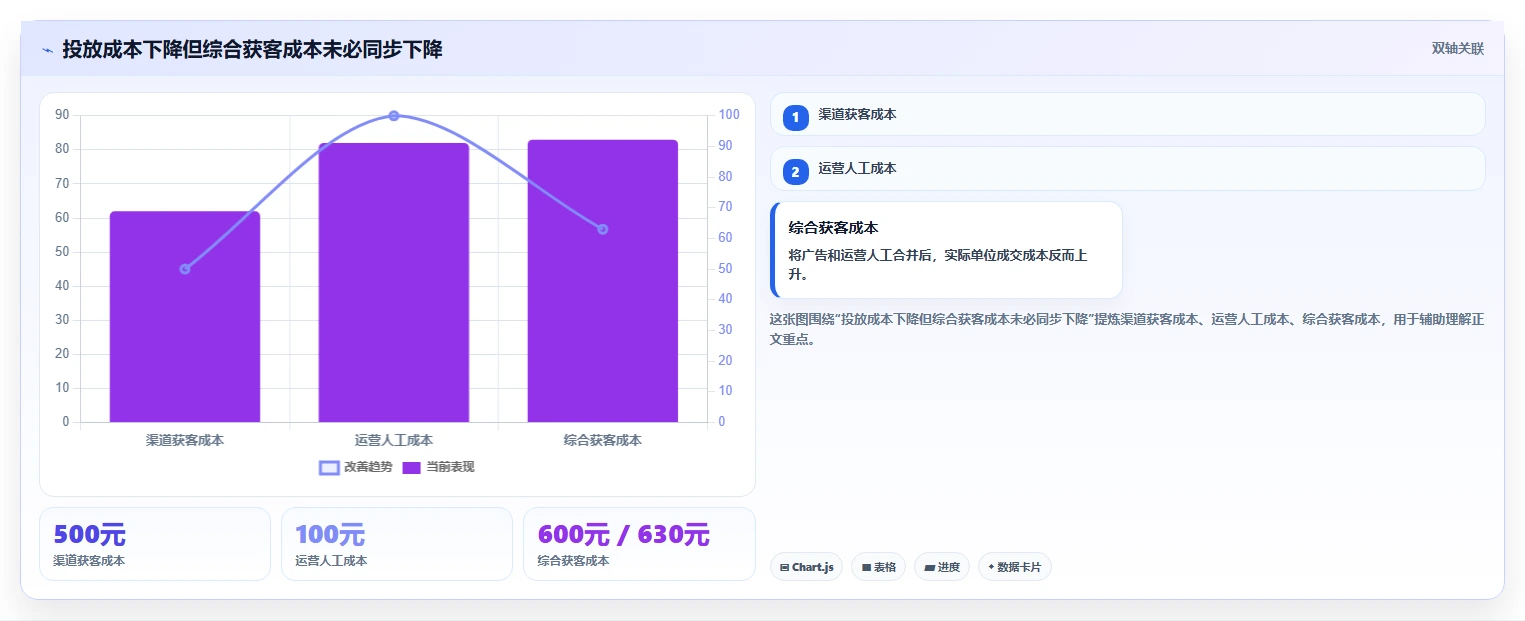The height and width of the screenshot is (621, 1525).
Task: Click the 运营人工成本 caption under 100元
Action: point(331,561)
